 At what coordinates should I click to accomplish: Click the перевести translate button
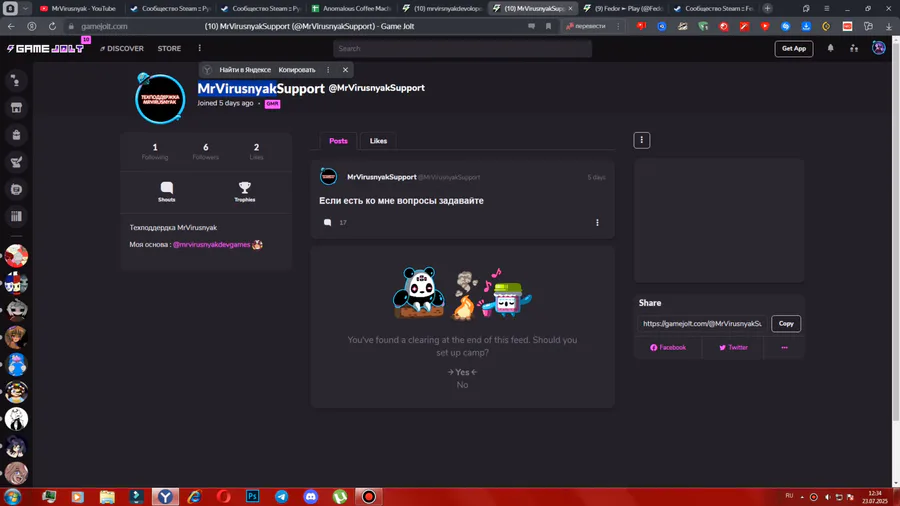(x=586, y=26)
